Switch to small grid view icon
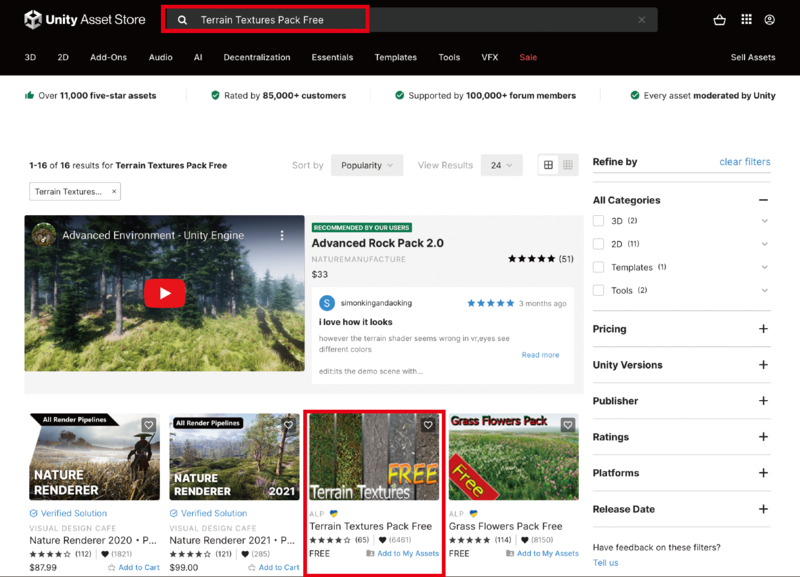The height and width of the screenshot is (577, 800). coord(568,165)
